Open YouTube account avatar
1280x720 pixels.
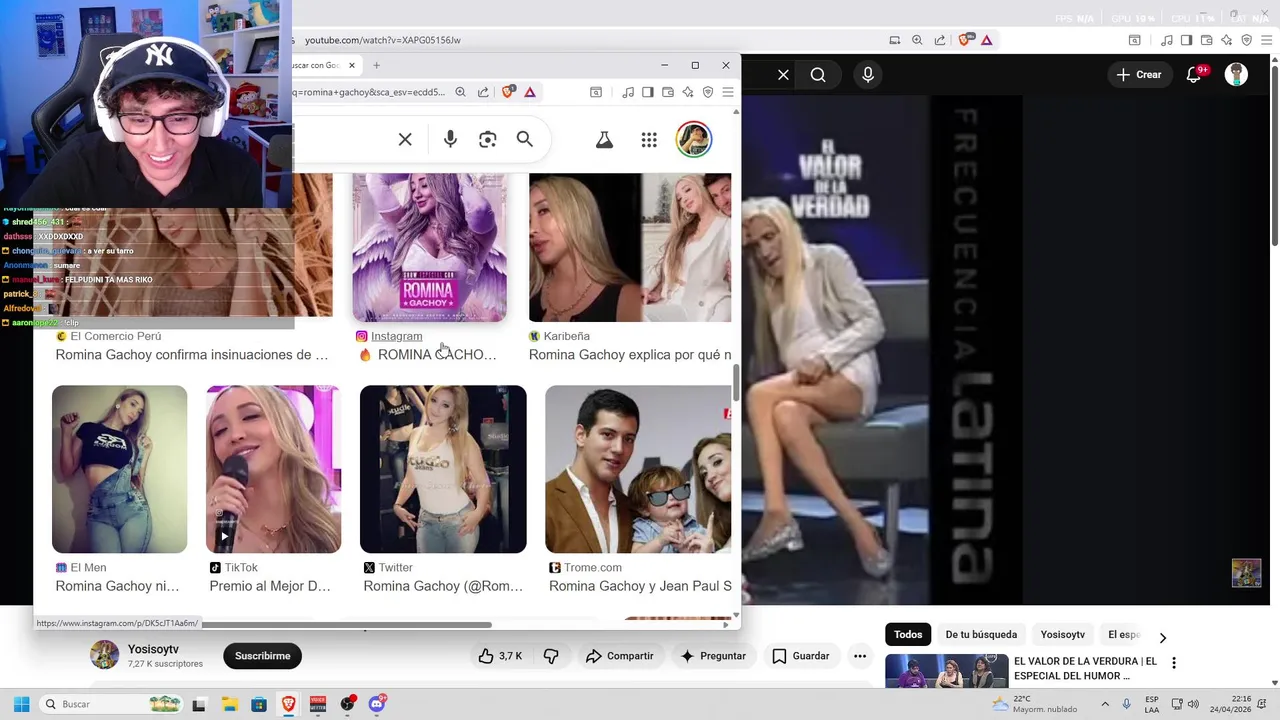(1237, 75)
